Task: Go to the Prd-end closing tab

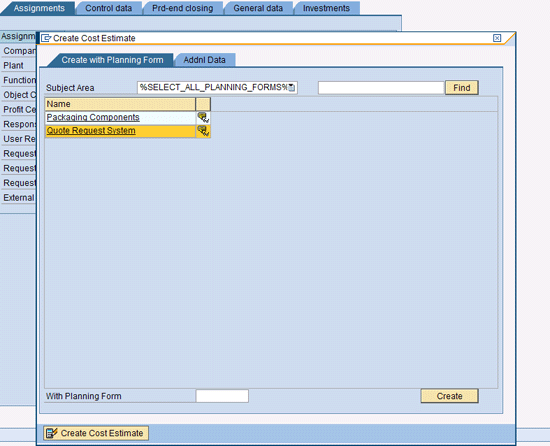Action: click(x=182, y=8)
